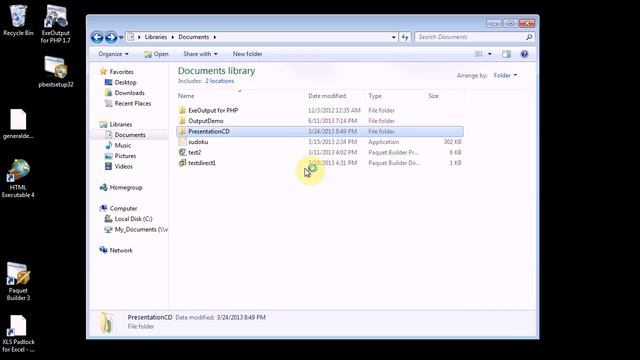640x360 pixels.
Task: Select Computer in navigation pane
Action: click(123, 209)
